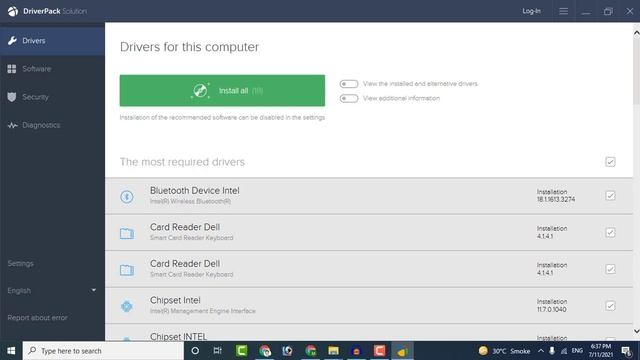
Task: Click the Chipset Intel chip icon
Action: (x=127, y=306)
